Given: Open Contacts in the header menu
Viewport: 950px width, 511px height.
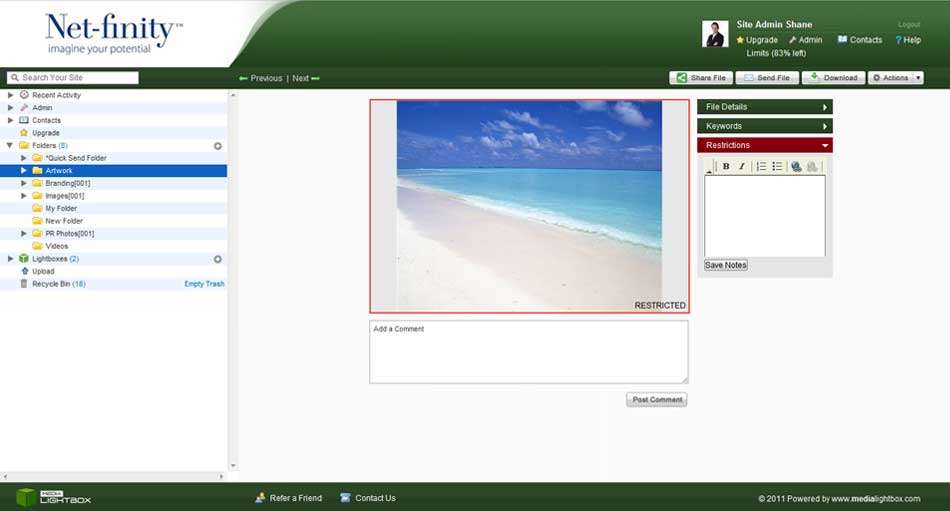Looking at the screenshot, I should [859, 40].
